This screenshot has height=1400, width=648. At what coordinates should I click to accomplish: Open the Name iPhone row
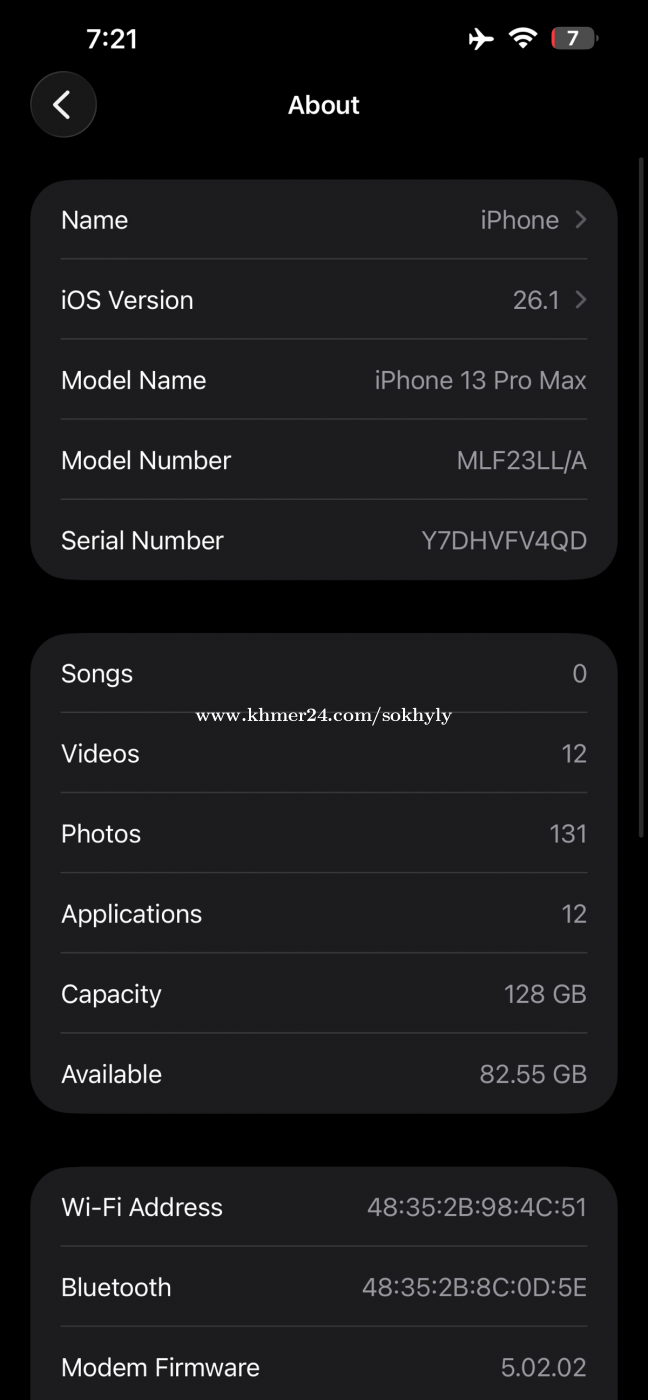pos(324,220)
